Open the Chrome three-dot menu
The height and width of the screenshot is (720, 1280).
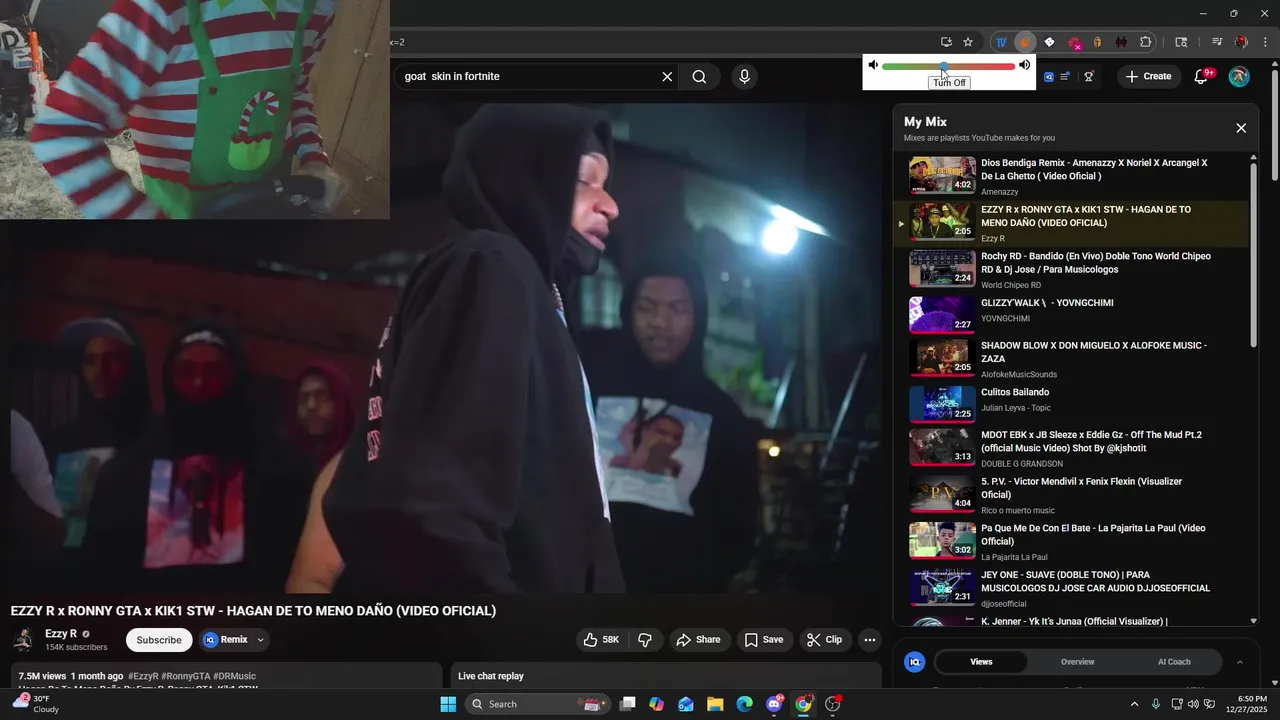pos(1266,42)
